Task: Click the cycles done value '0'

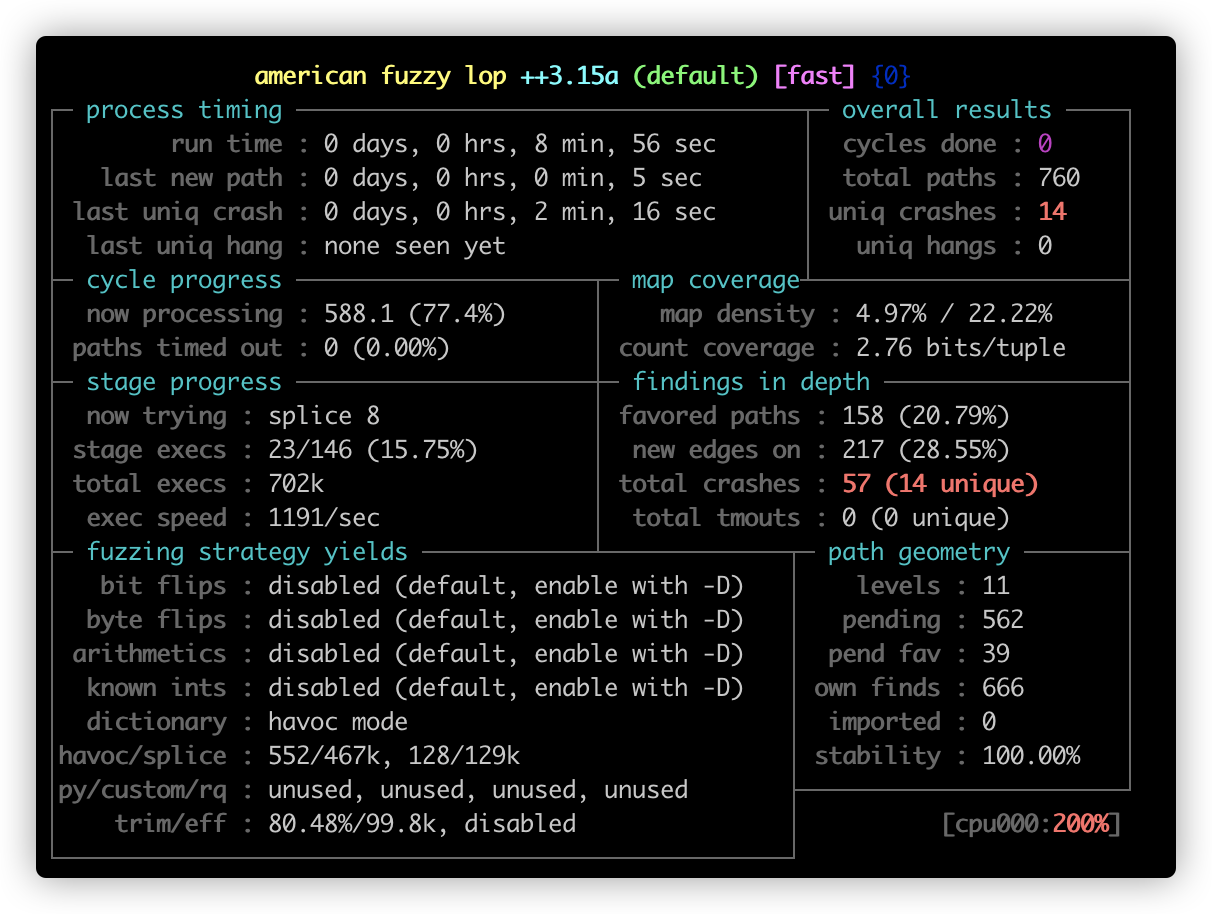Action: point(1045,144)
